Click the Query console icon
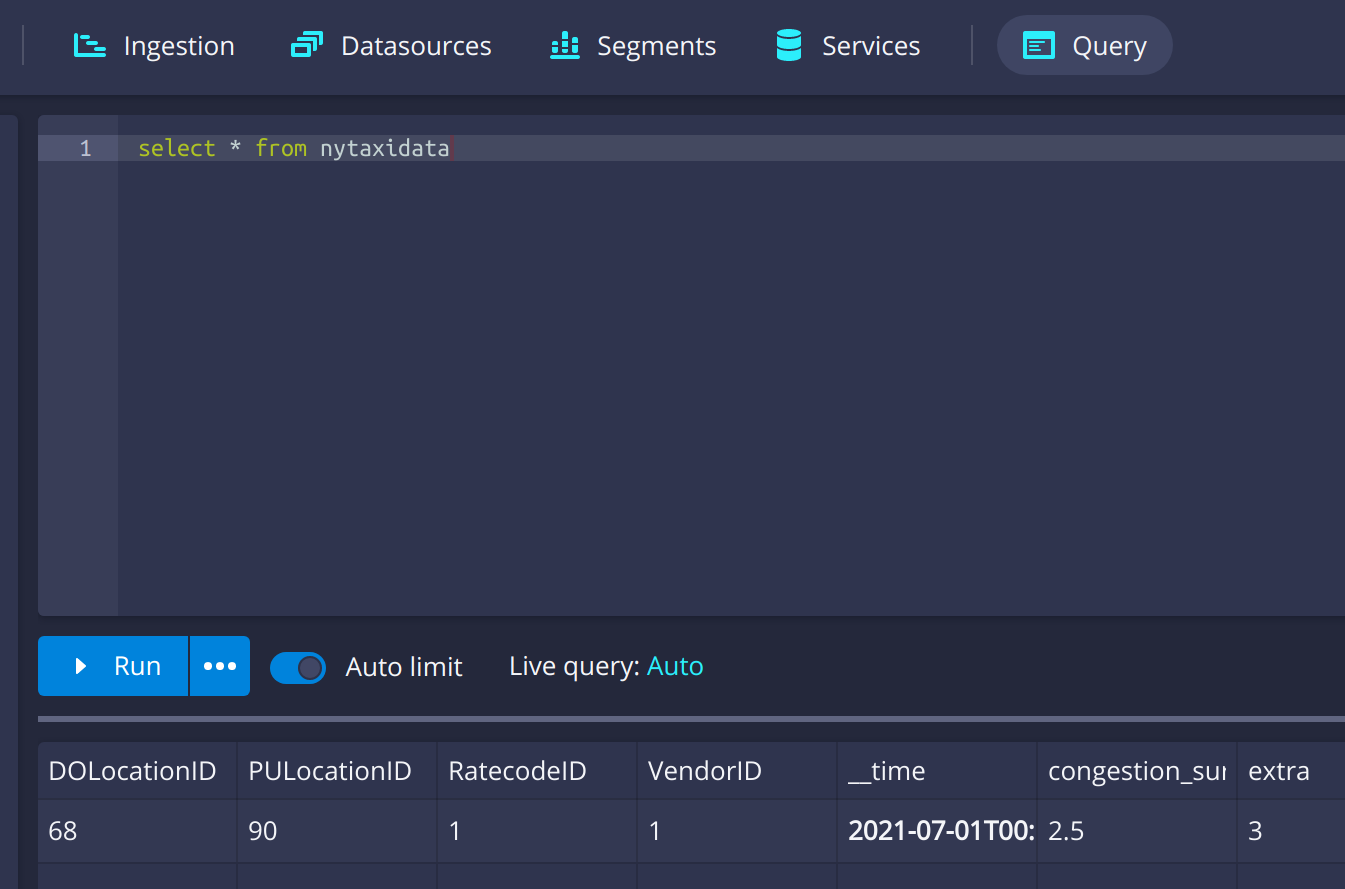Image resolution: width=1345 pixels, height=889 pixels. [1040, 44]
